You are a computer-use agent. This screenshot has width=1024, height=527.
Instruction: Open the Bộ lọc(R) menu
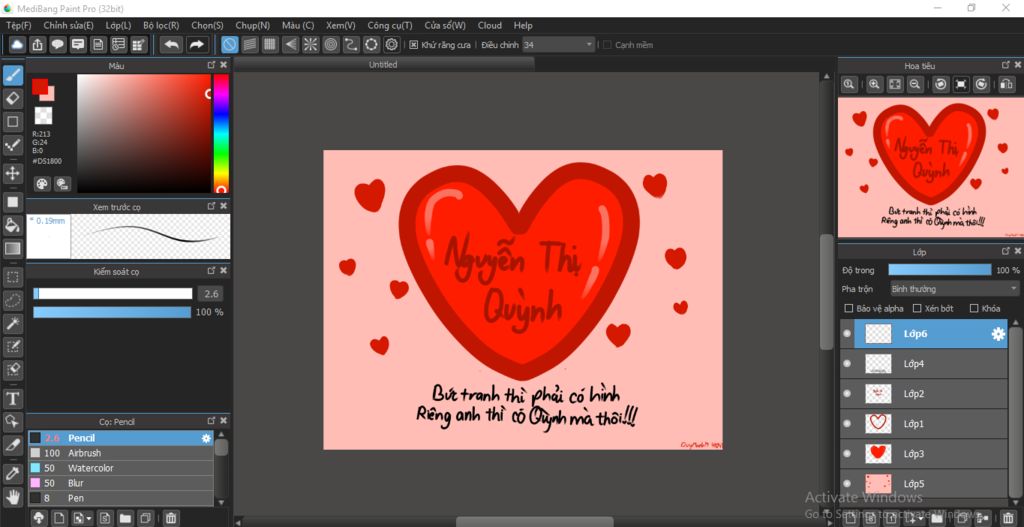[161, 25]
